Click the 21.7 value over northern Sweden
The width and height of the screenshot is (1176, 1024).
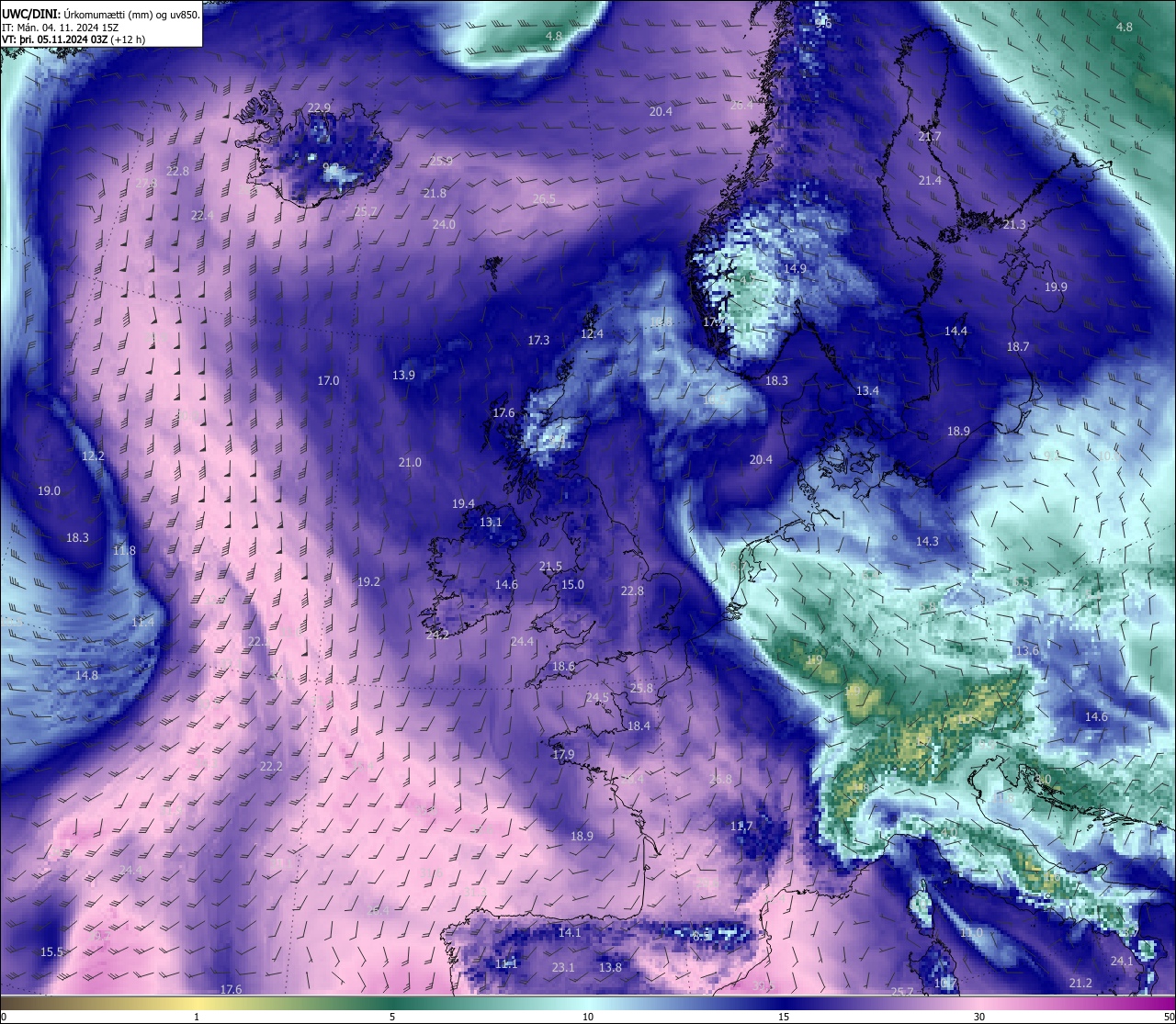pyautogui.click(x=930, y=136)
